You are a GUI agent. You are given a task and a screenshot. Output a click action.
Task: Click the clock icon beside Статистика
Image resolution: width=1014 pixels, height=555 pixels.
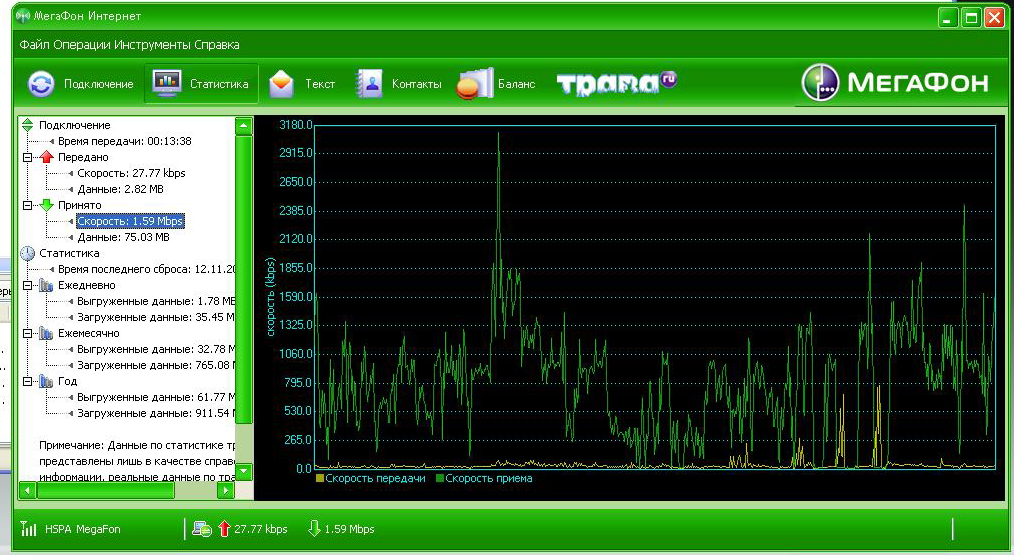point(27,253)
